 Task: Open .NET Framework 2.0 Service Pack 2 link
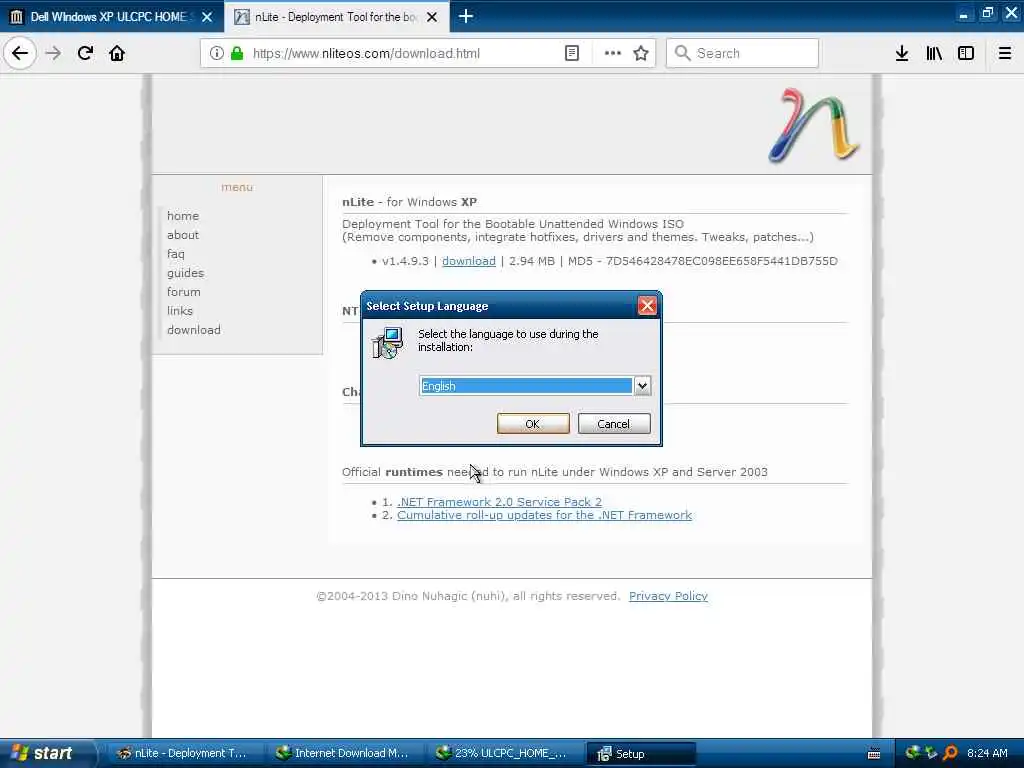500,502
